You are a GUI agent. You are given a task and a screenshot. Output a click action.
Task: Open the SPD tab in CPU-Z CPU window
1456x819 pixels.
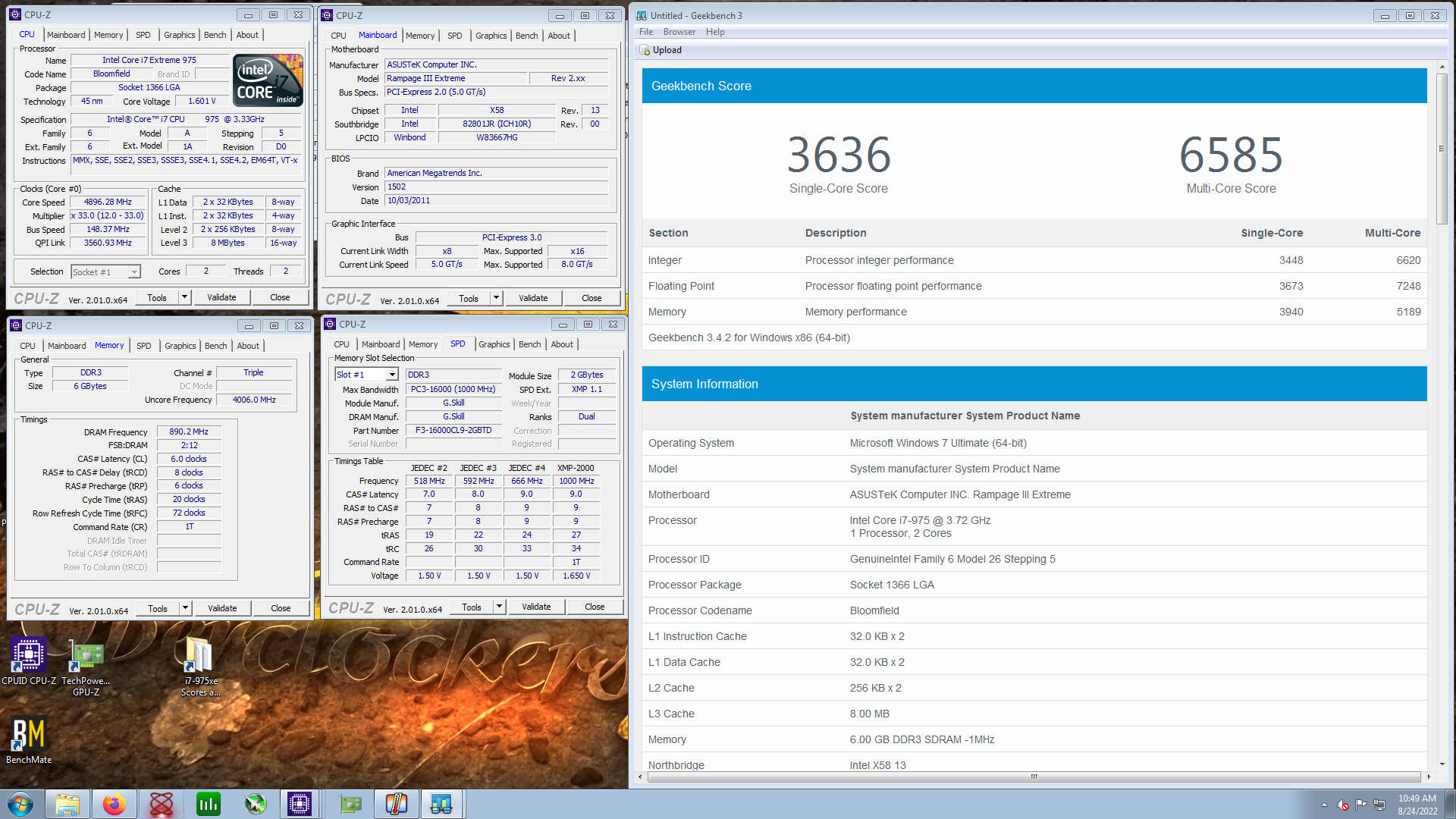143,35
